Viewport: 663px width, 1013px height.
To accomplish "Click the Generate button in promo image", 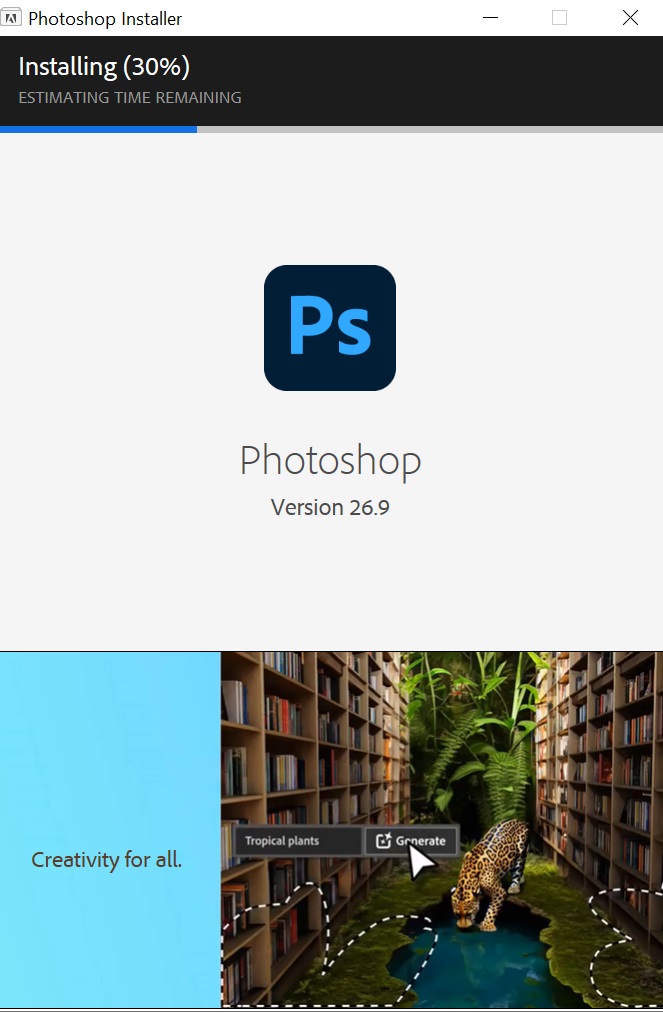I will click(411, 841).
